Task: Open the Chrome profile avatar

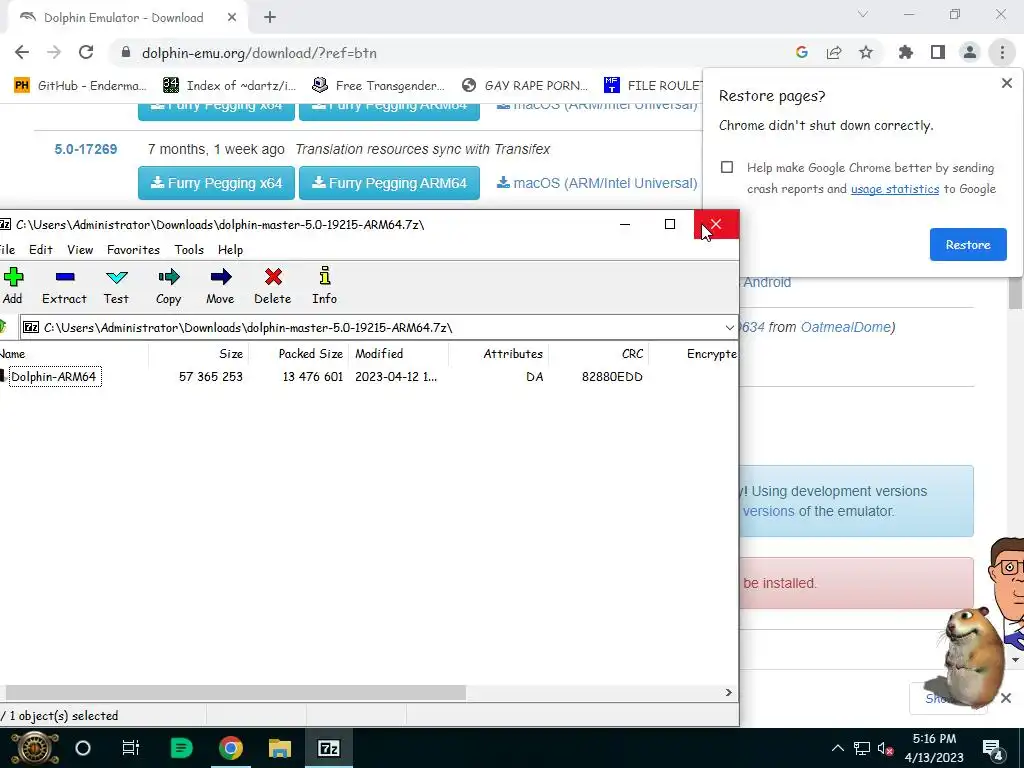Action: [970, 53]
